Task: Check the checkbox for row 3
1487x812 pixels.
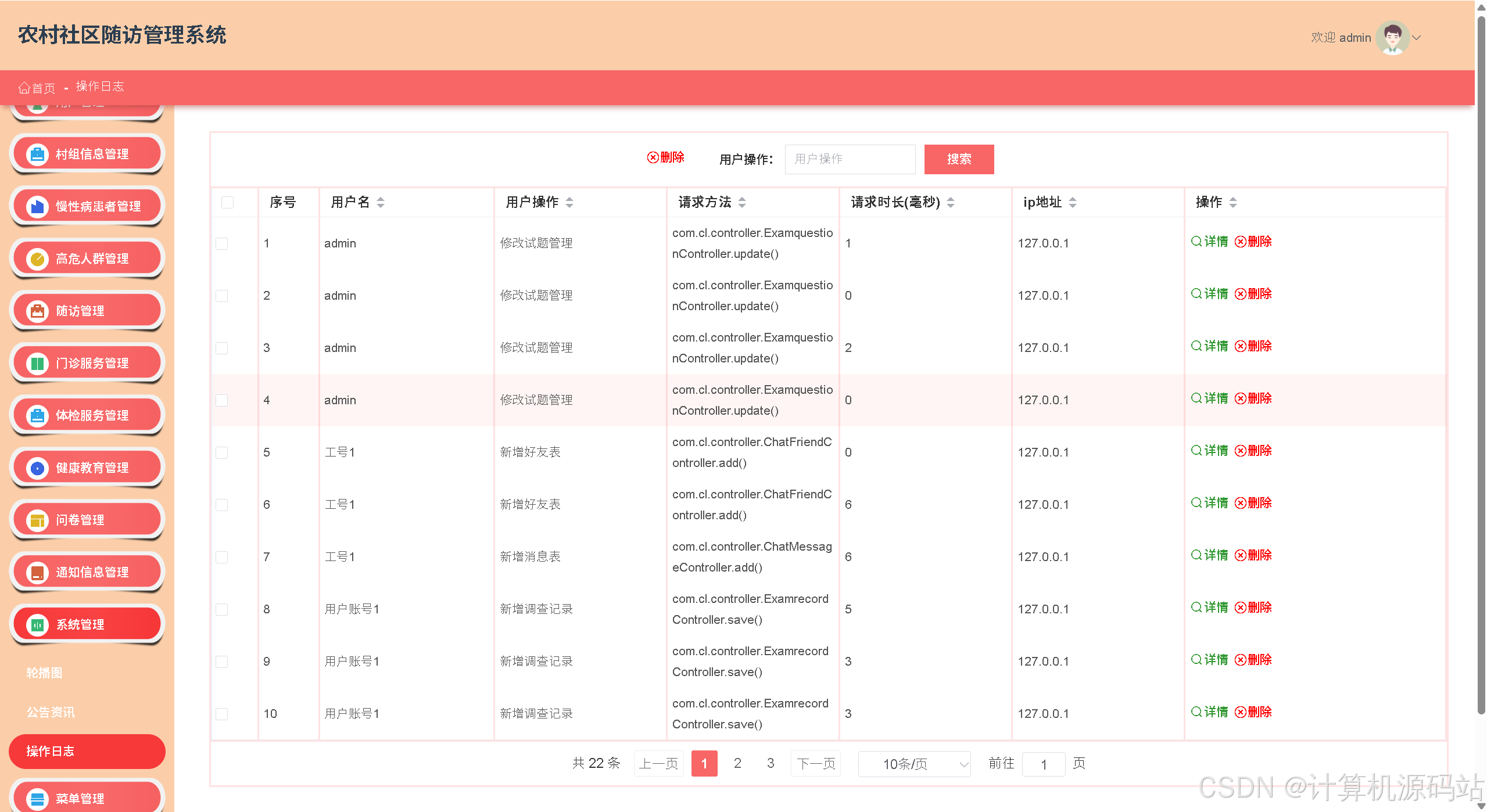Action: (221, 348)
